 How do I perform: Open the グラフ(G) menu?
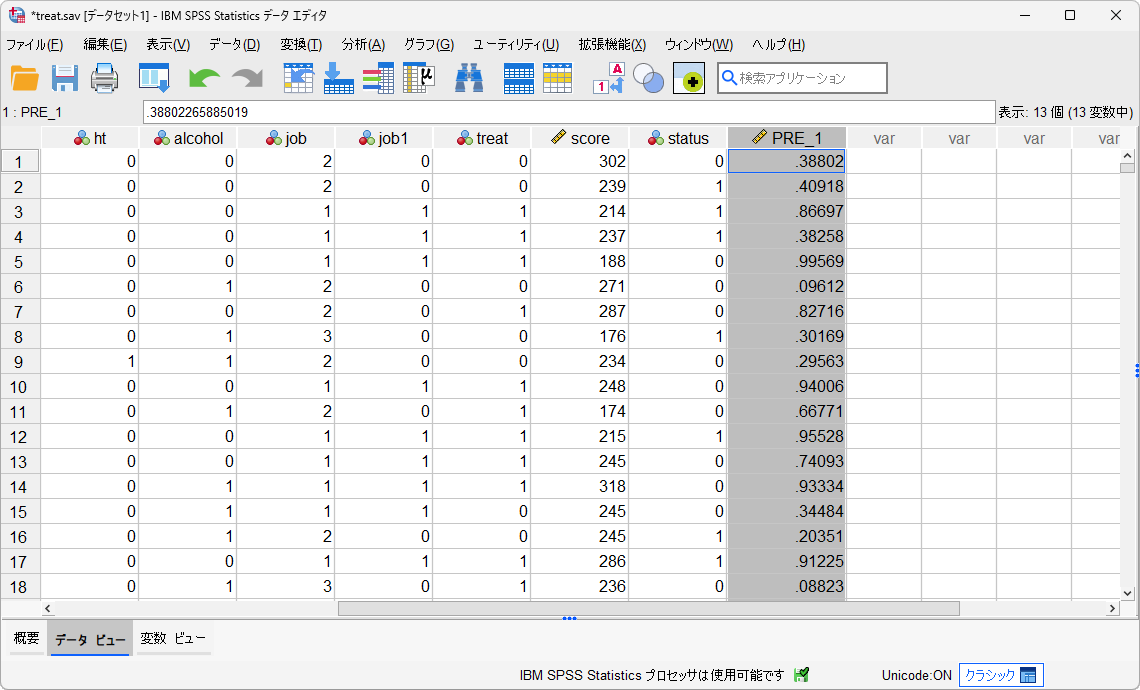[429, 45]
